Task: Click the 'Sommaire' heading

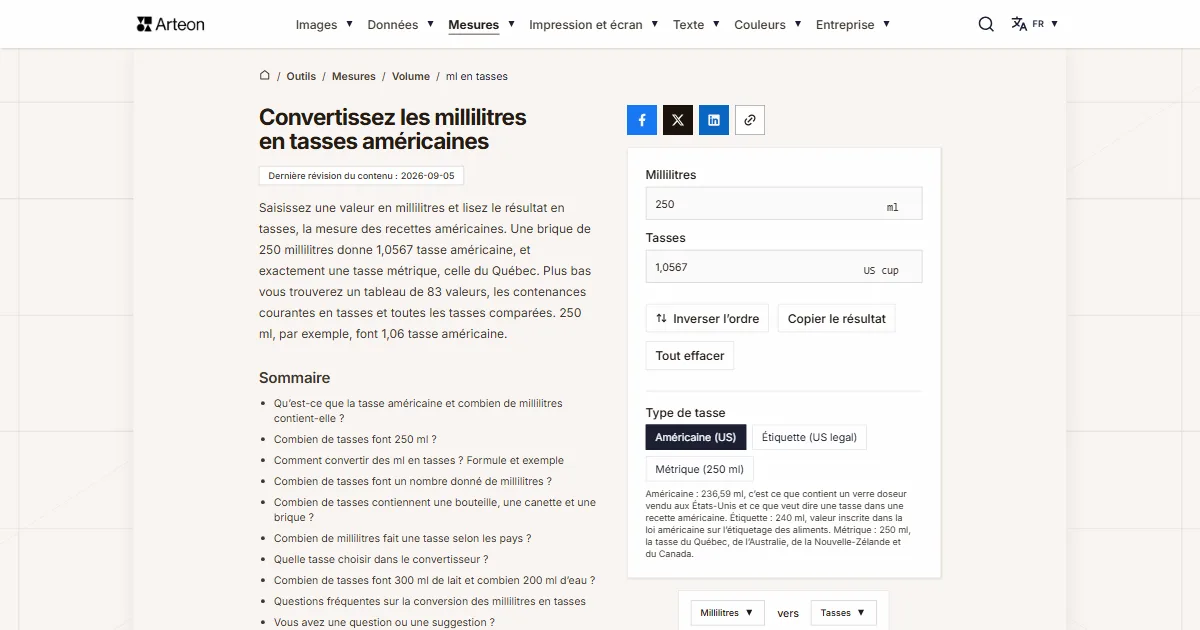Action: [x=294, y=378]
